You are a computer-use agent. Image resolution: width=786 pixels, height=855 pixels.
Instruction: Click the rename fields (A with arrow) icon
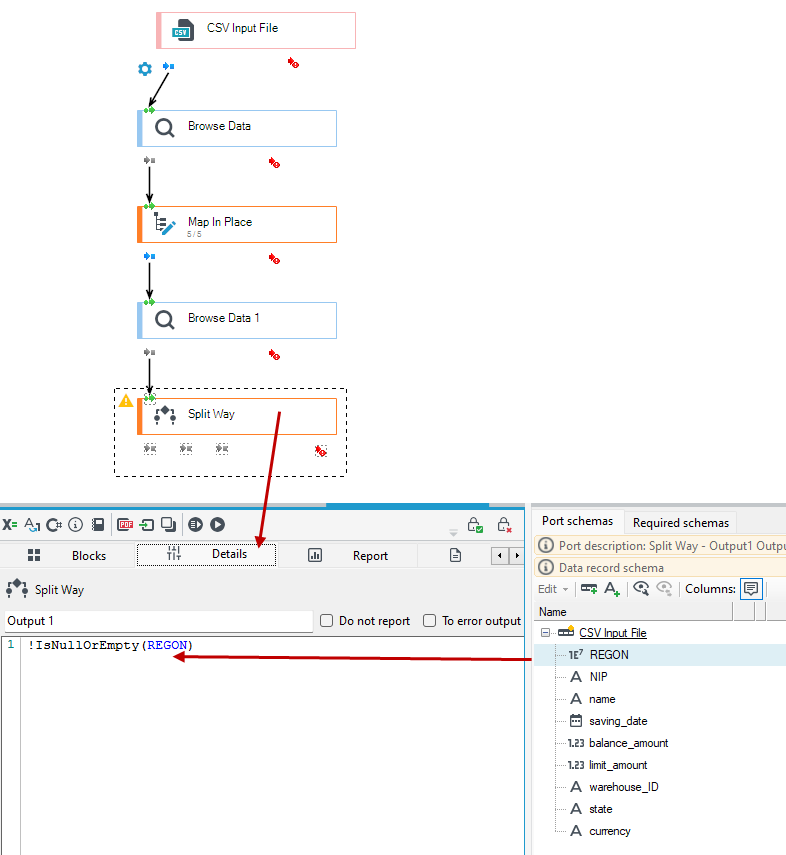pyautogui.click(x=32, y=525)
